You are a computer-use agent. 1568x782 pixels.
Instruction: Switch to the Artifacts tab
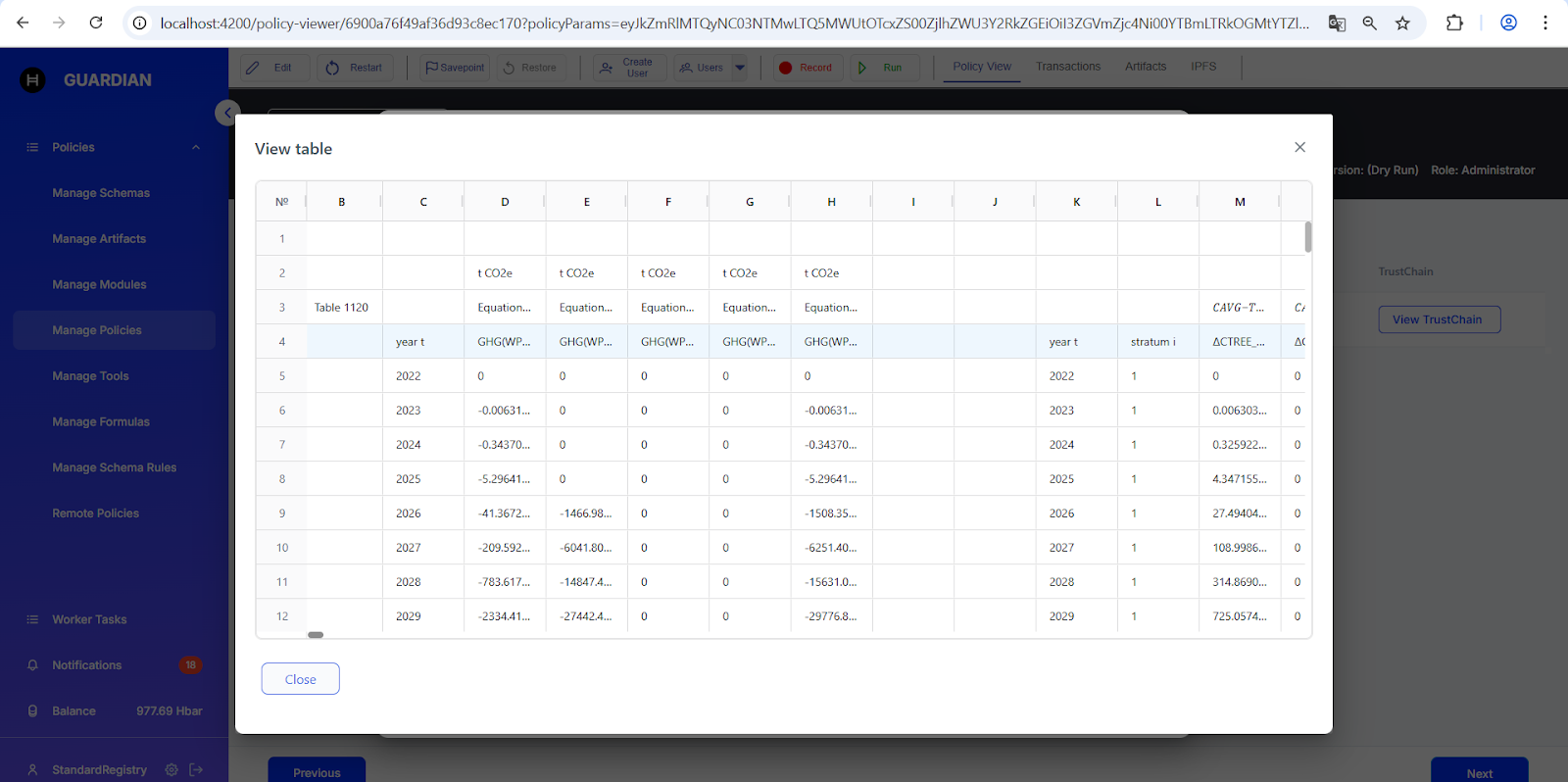pos(1145,67)
